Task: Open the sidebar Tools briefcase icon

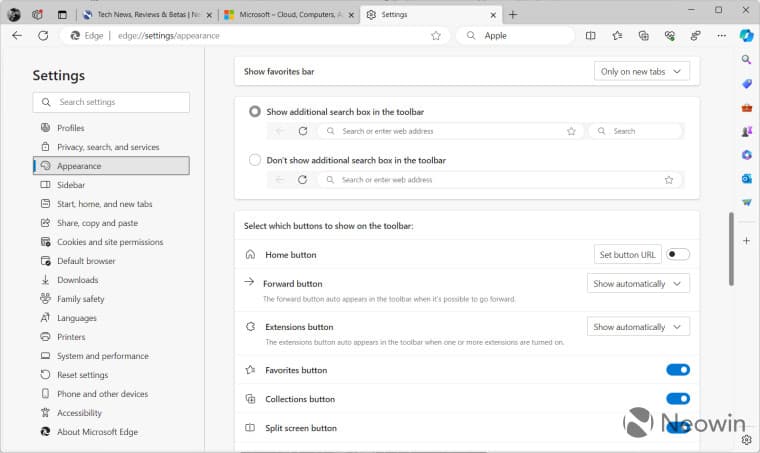Action: coord(746,108)
